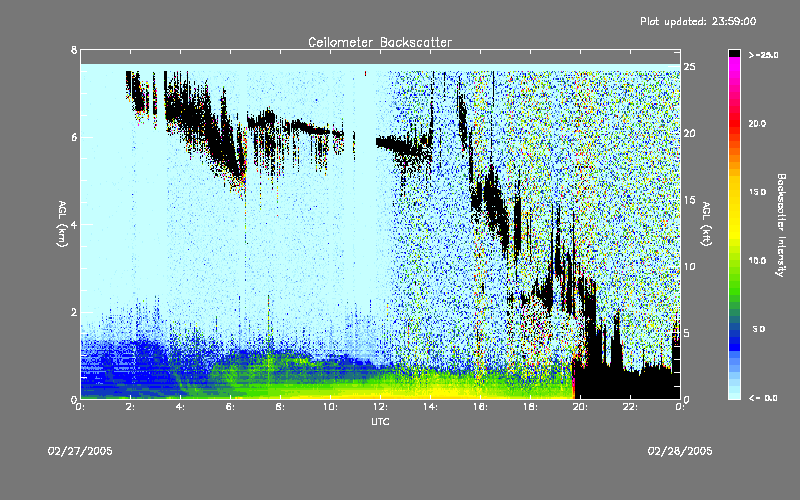Click the '2' km tick on left axis
The image size is (800, 500).
click(x=74, y=312)
